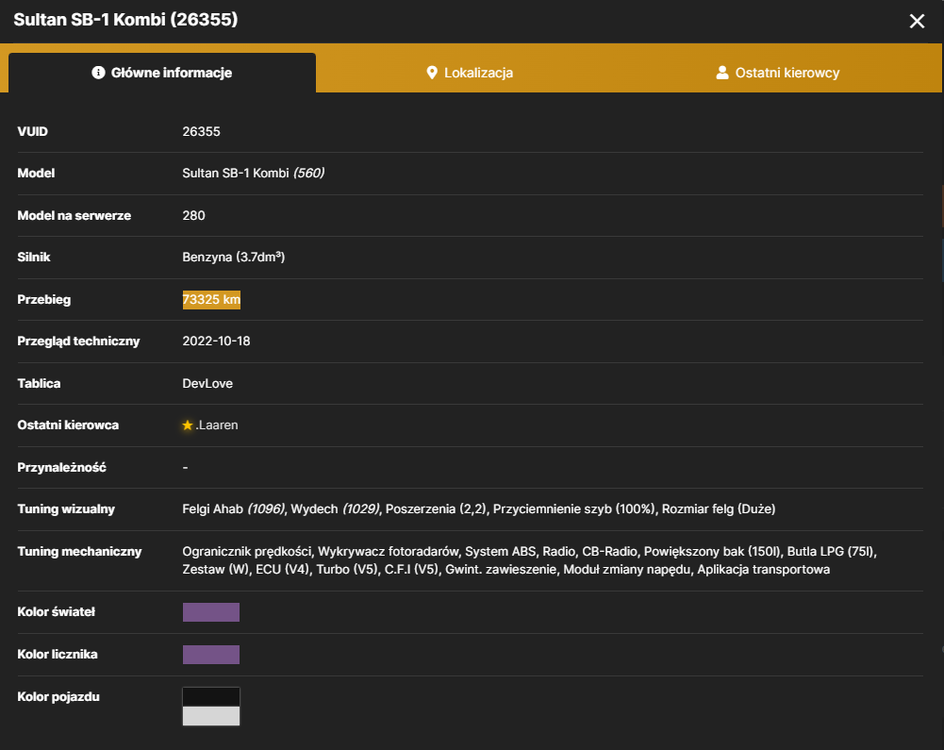
Task: Click the light gray lower Kolor pojazdu swatch
Action: point(211,716)
